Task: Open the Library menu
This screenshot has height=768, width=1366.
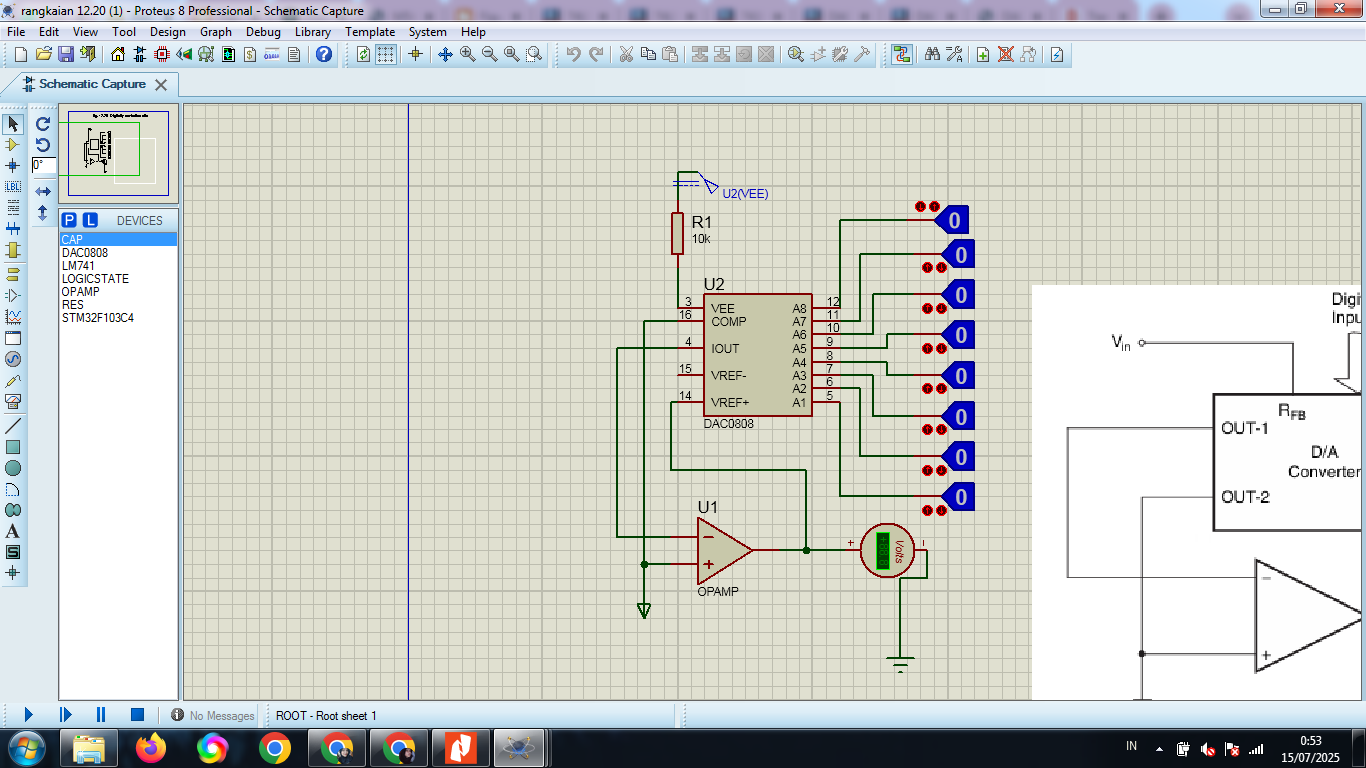Action: [x=313, y=31]
